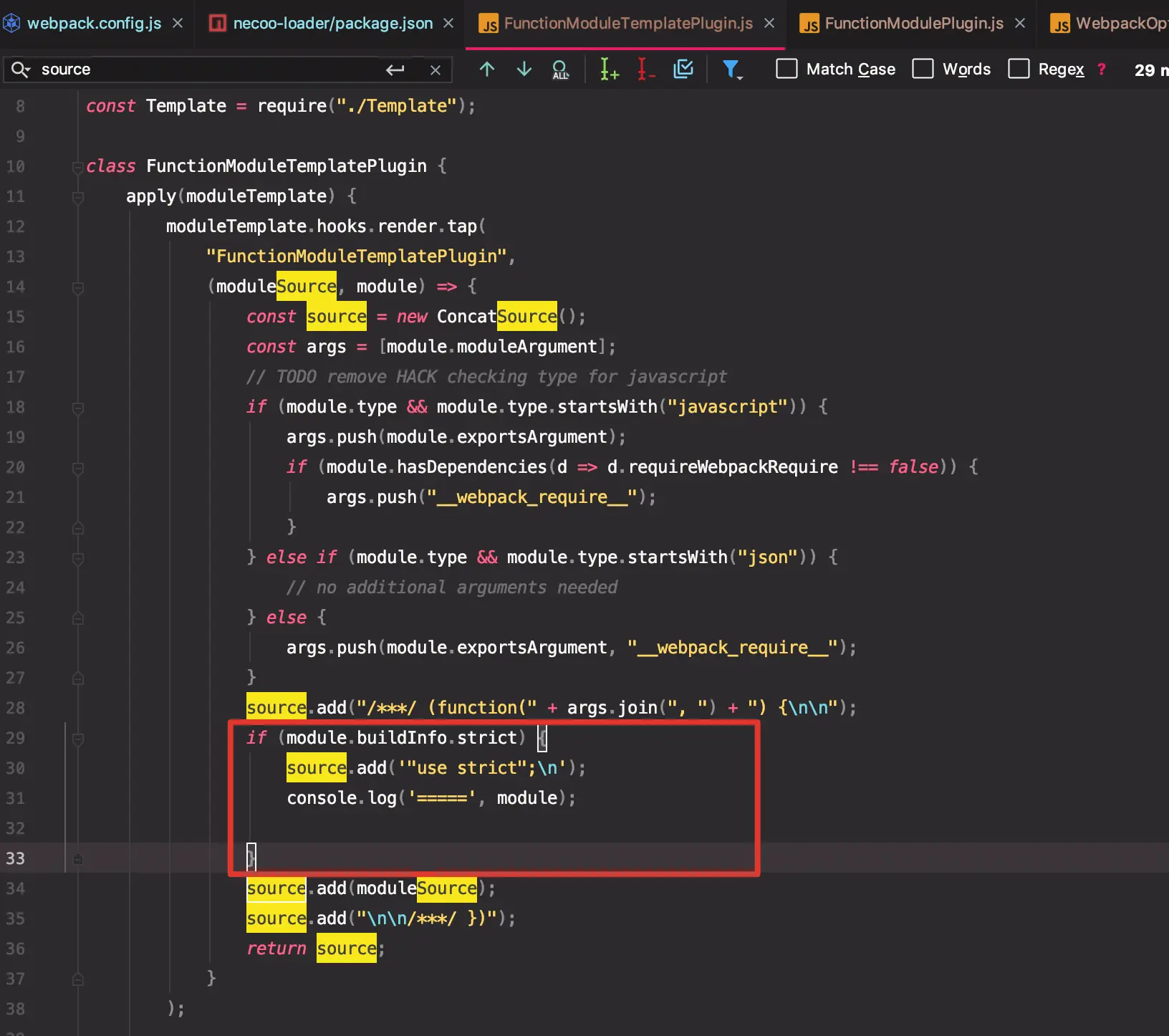
Task: Click highlighted ConcatSource match on line 15
Action: [526, 316]
